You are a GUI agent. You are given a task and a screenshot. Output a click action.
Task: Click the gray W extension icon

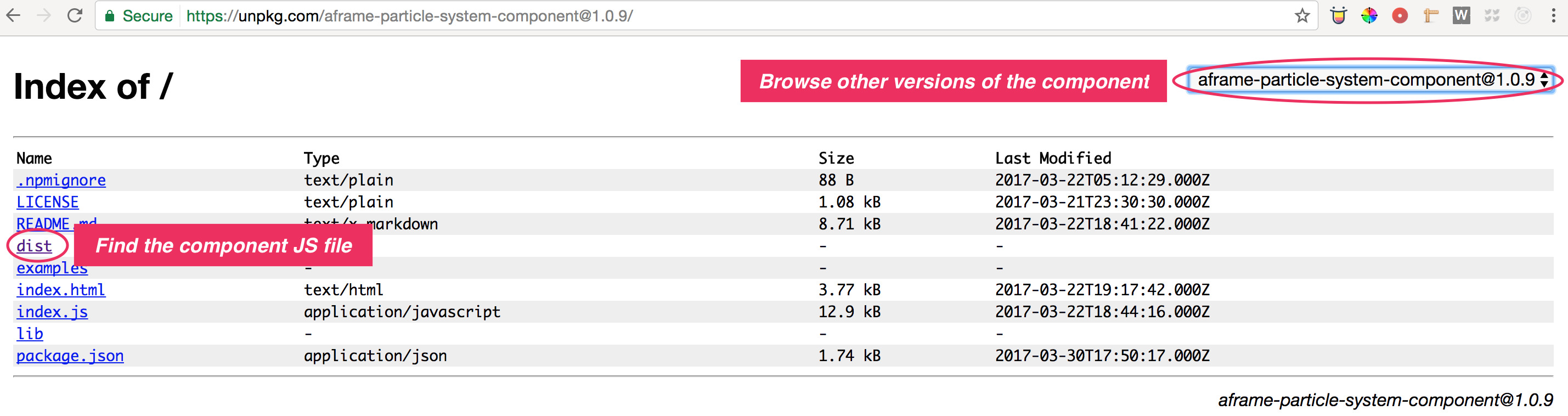point(1461,16)
